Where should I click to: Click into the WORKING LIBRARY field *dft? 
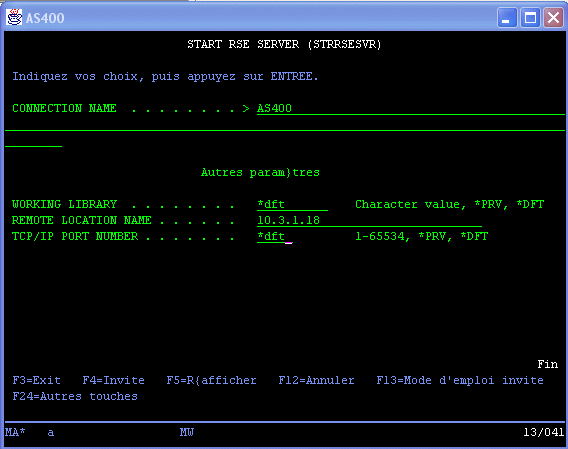(x=292, y=204)
